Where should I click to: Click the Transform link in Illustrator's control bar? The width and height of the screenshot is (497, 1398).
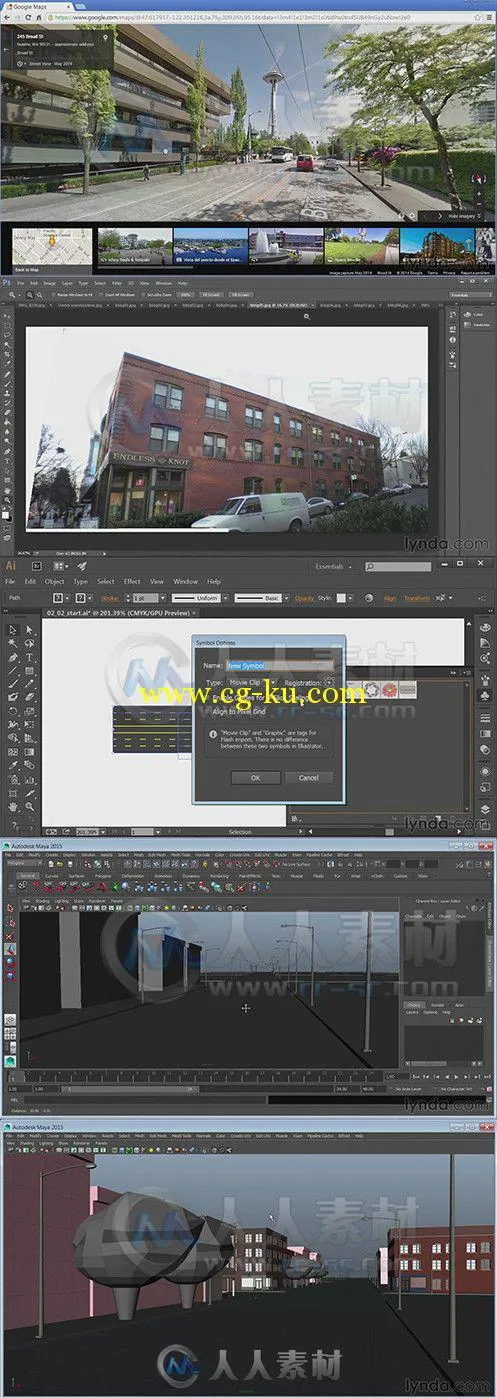tap(417, 597)
